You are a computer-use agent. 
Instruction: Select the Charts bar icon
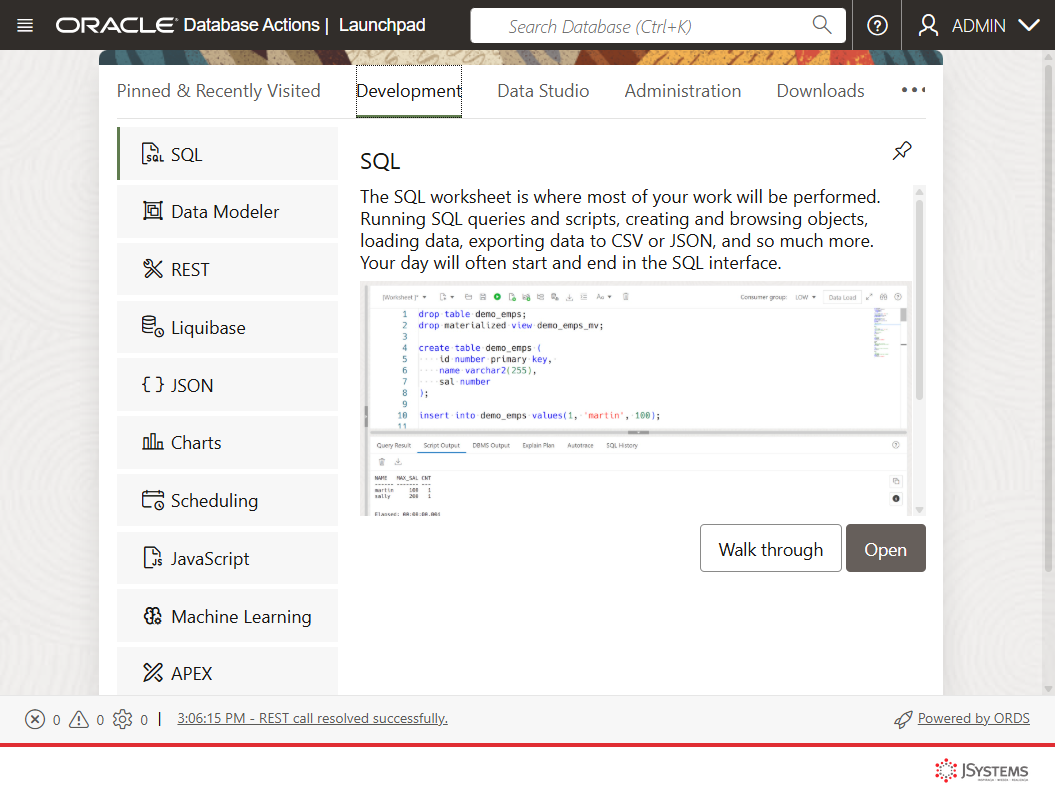pos(153,441)
